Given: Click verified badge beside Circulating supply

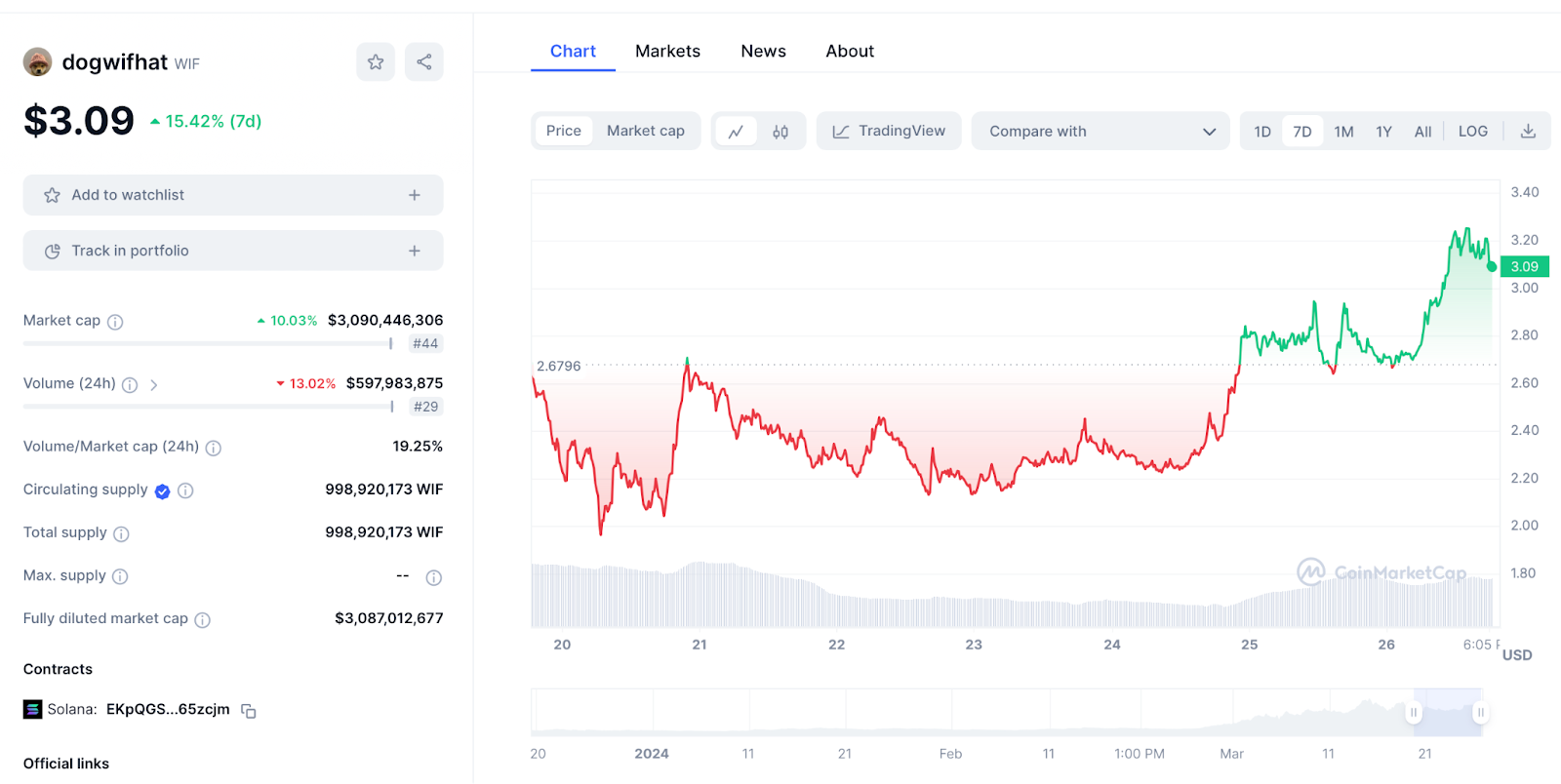Looking at the screenshot, I should (x=163, y=491).
